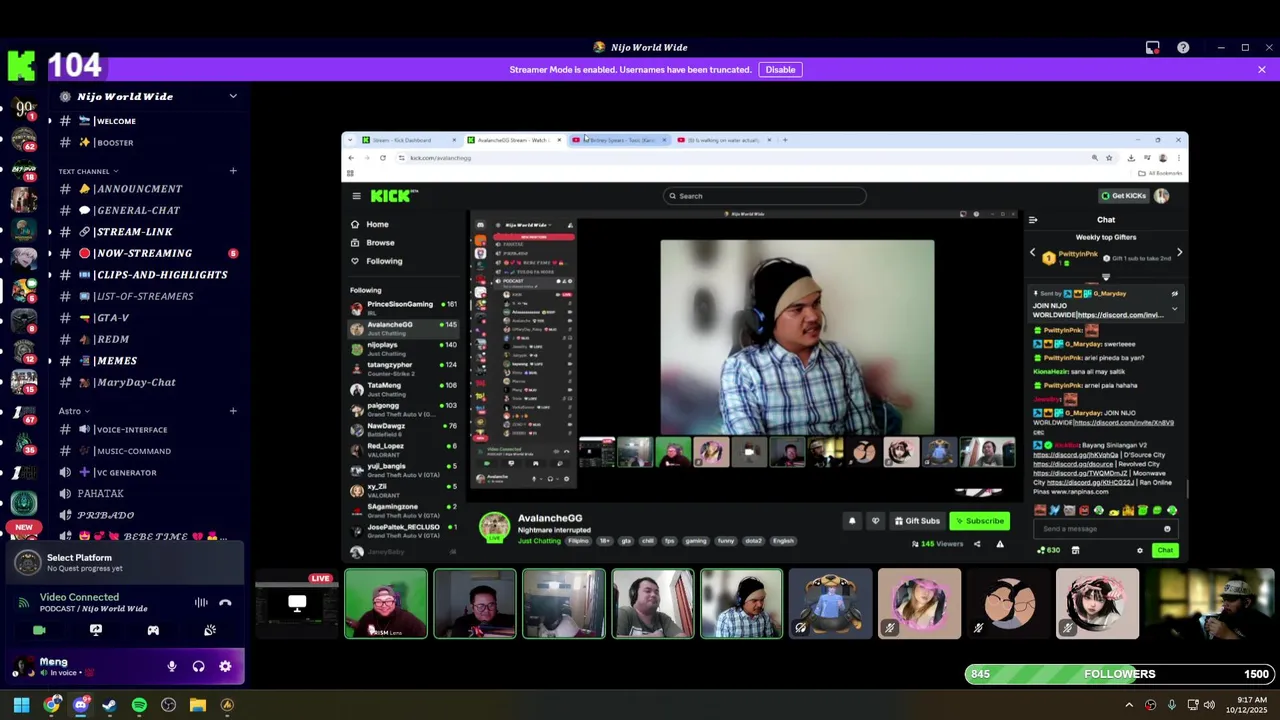1280x720 pixels.
Task: Open the Kick hamburger menu icon
Action: 356,196
